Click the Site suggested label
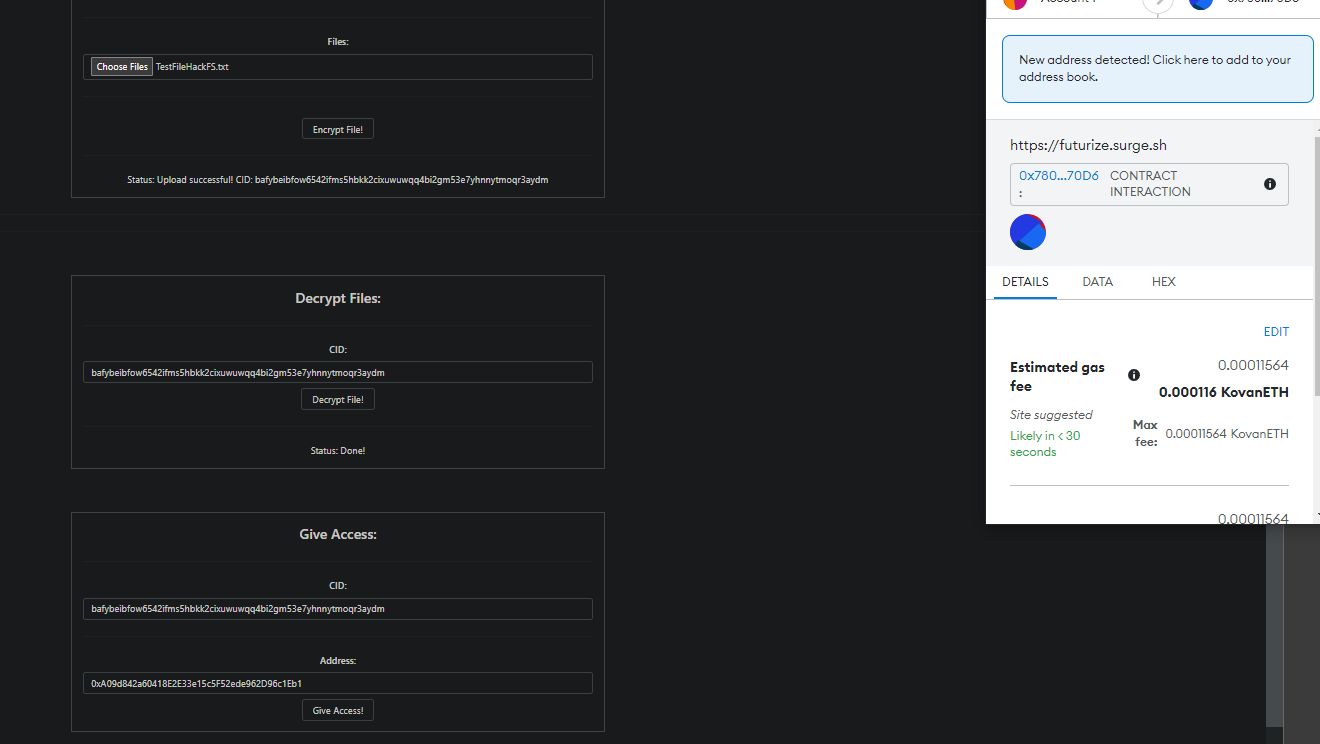Image resolution: width=1320 pixels, height=744 pixels. point(1051,415)
